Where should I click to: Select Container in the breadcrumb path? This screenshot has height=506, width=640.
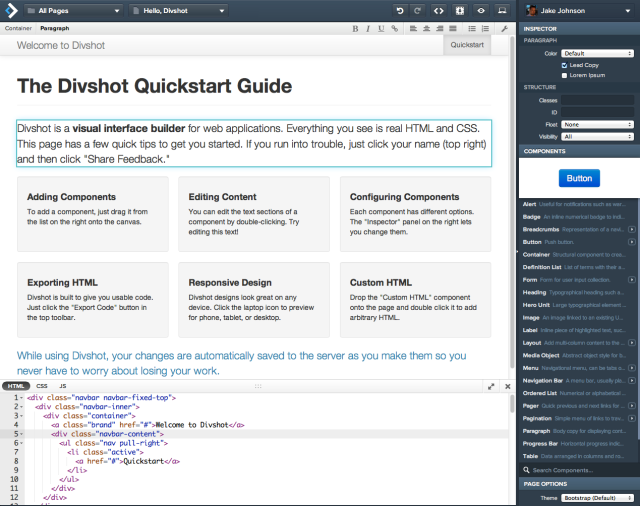pos(18,28)
